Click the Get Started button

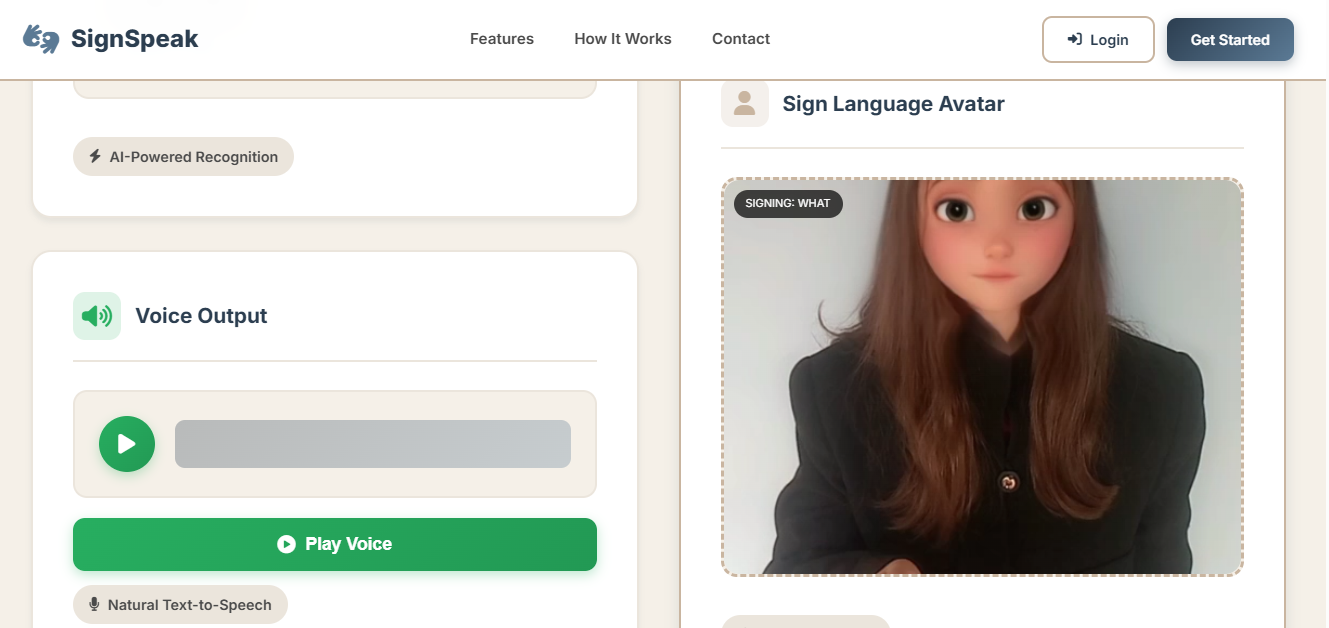pos(1230,40)
